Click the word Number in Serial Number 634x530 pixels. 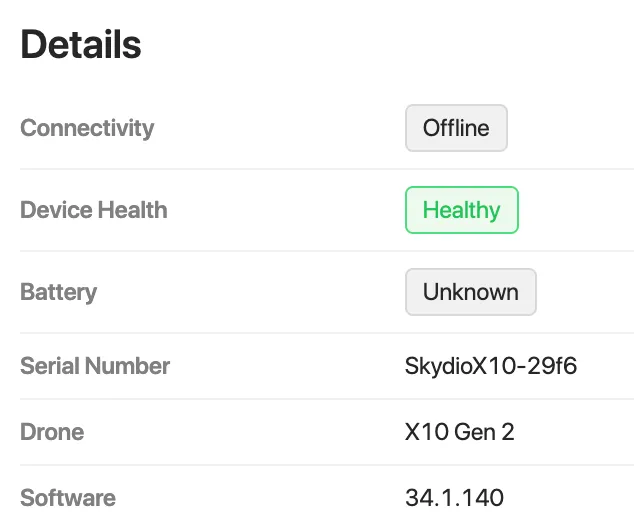[x=127, y=366]
